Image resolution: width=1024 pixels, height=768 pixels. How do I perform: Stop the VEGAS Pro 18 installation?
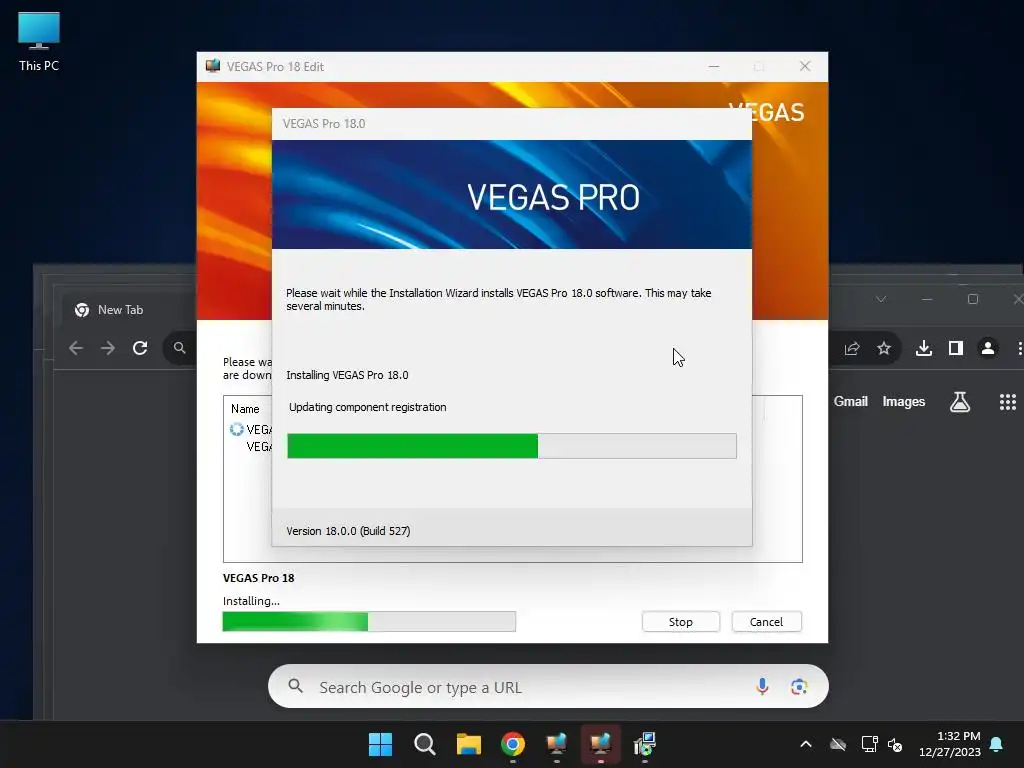(x=680, y=622)
